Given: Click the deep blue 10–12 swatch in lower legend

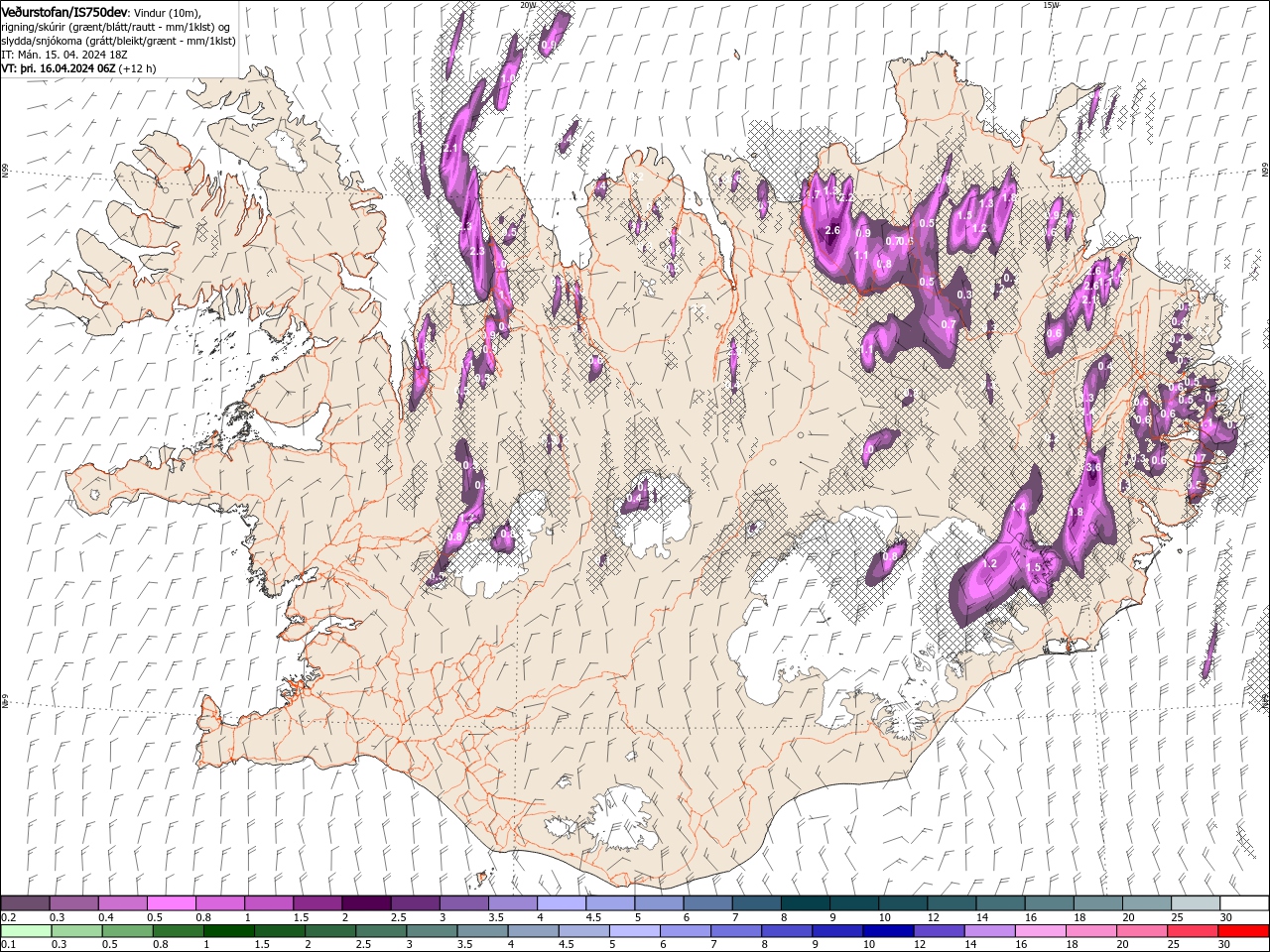Looking at the screenshot, I should pos(888,931).
